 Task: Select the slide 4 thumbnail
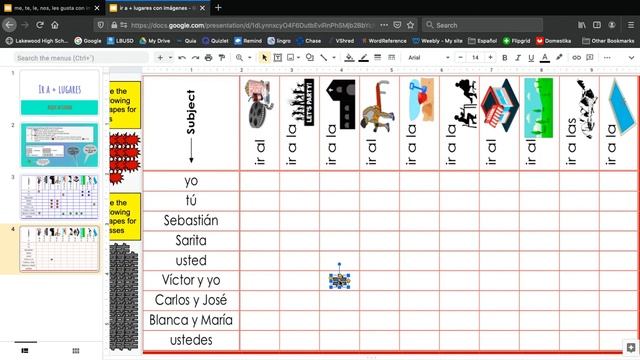click(59, 249)
